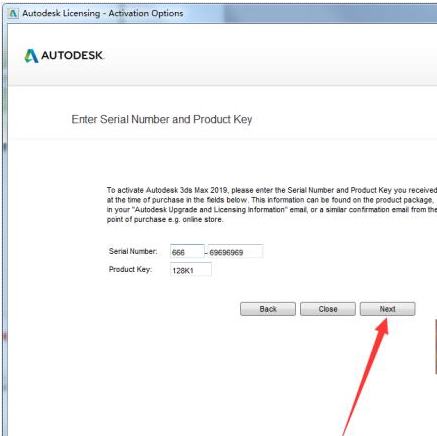Select the serial number field containing 69696969
This screenshot has width=437, height=436.
click(235, 251)
